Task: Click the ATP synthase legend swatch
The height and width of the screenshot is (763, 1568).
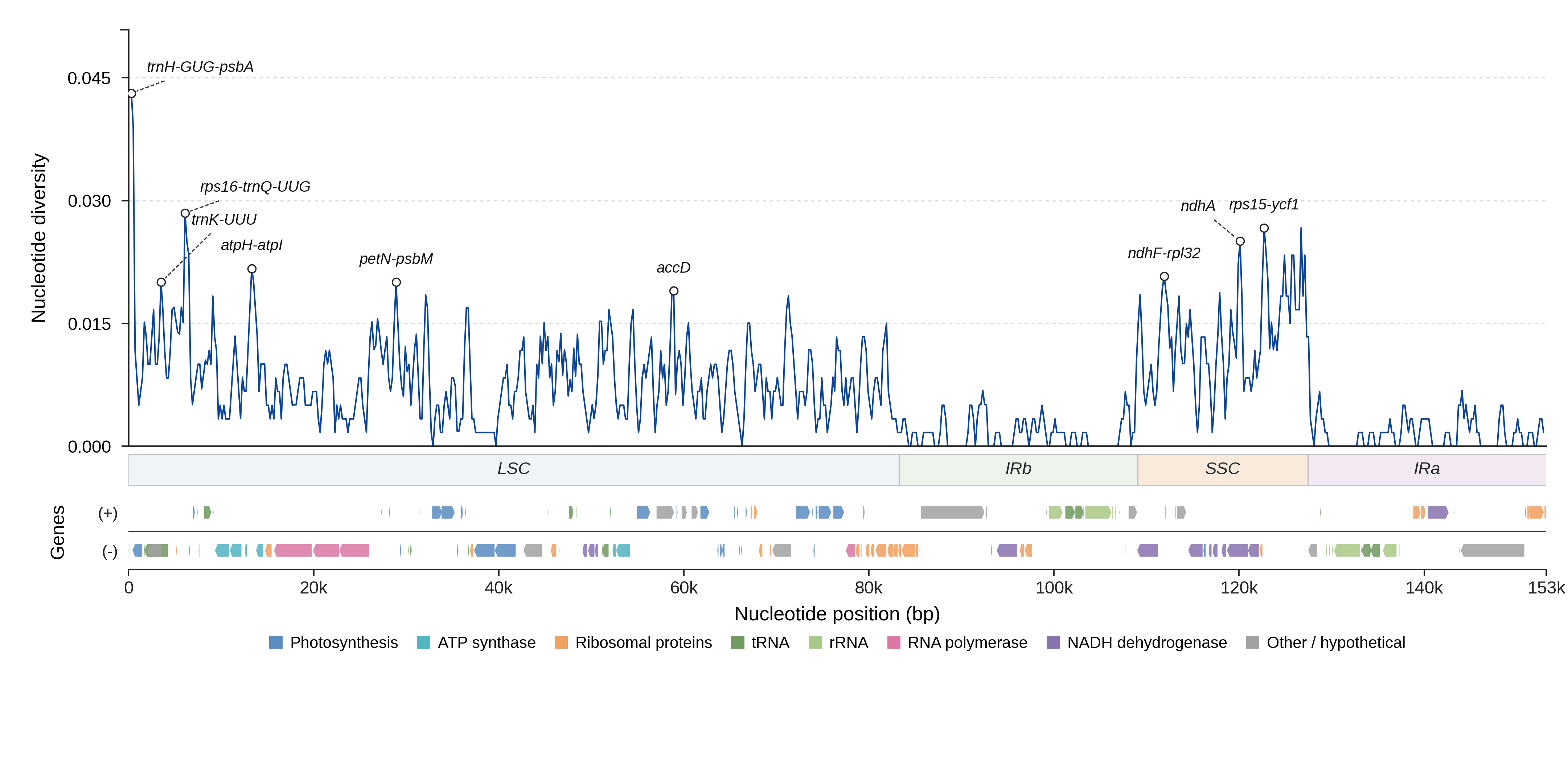Action: (x=424, y=642)
